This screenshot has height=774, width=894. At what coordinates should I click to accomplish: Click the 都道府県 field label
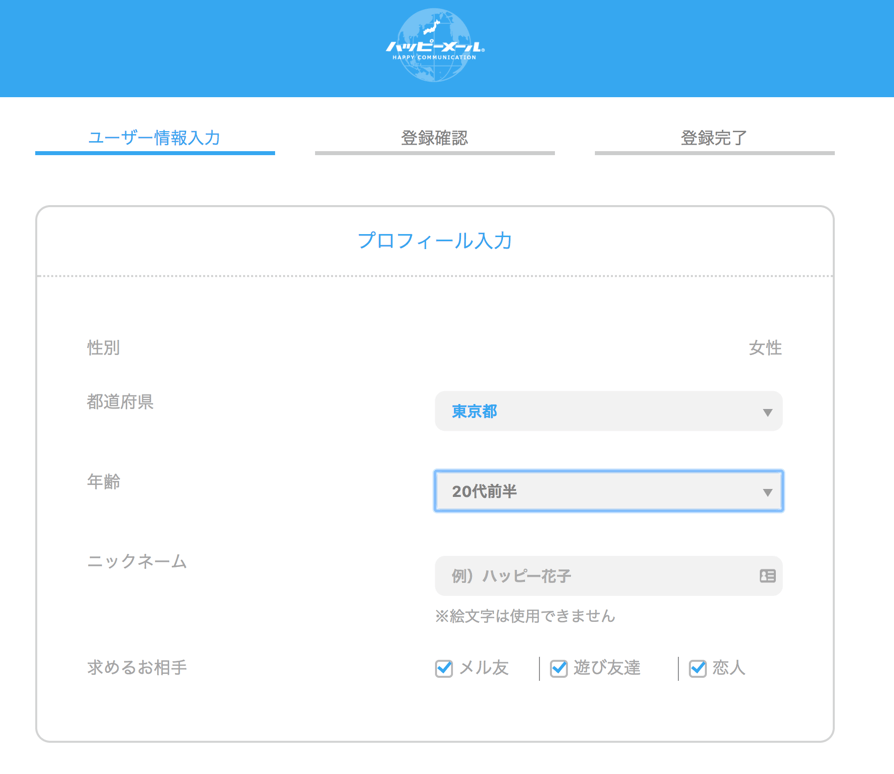pyautogui.click(x=120, y=402)
